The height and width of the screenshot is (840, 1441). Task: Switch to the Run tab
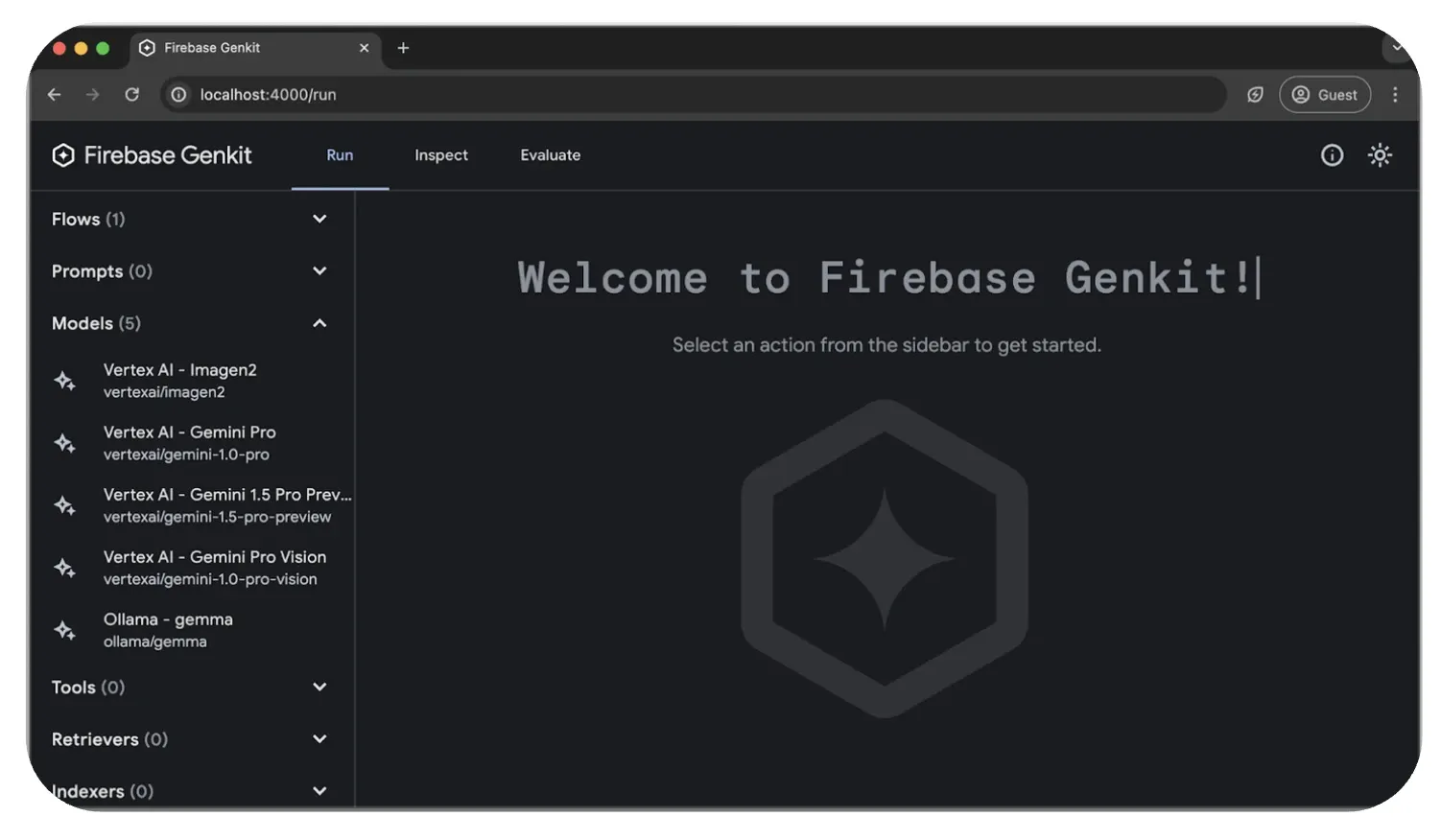pos(340,155)
